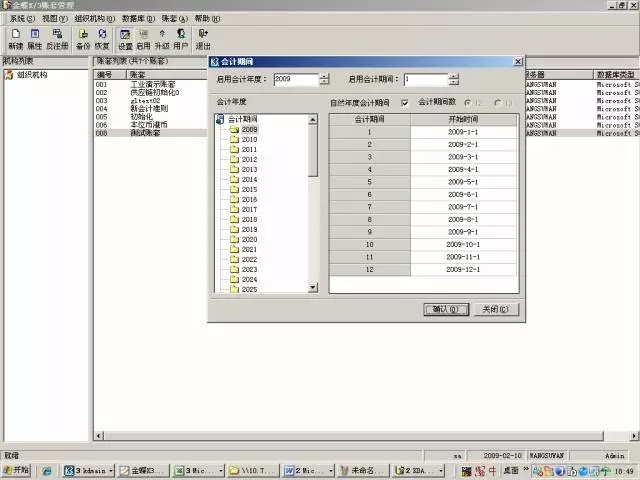The width and height of the screenshot is (640, 480).
Task: Click the 设置 (Settings) toolbar icon
Action: [x=125, y=39]
